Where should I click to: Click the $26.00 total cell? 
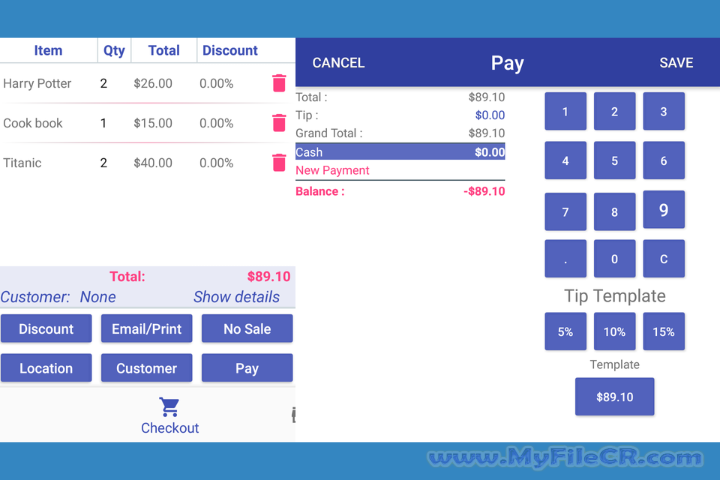tap(153, 84)
